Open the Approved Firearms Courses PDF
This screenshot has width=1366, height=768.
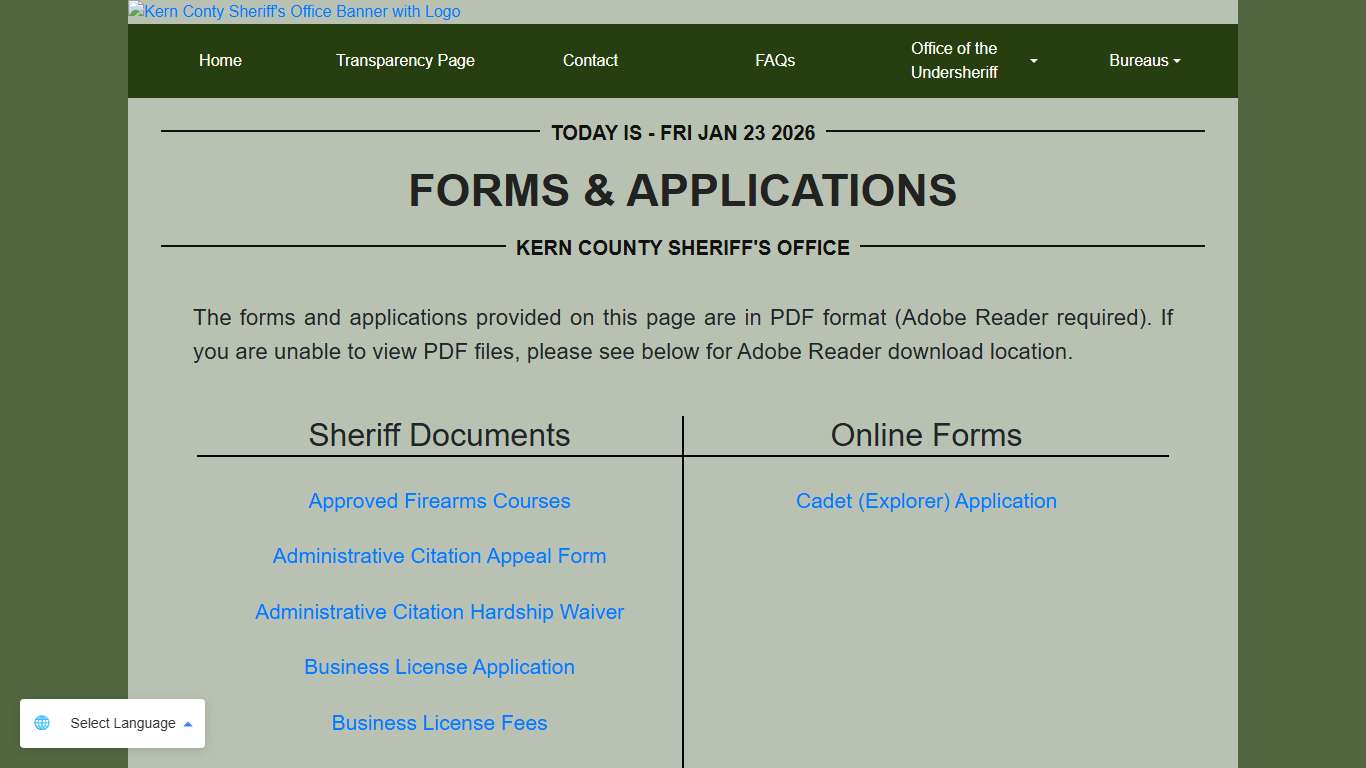tap(439, 501)
